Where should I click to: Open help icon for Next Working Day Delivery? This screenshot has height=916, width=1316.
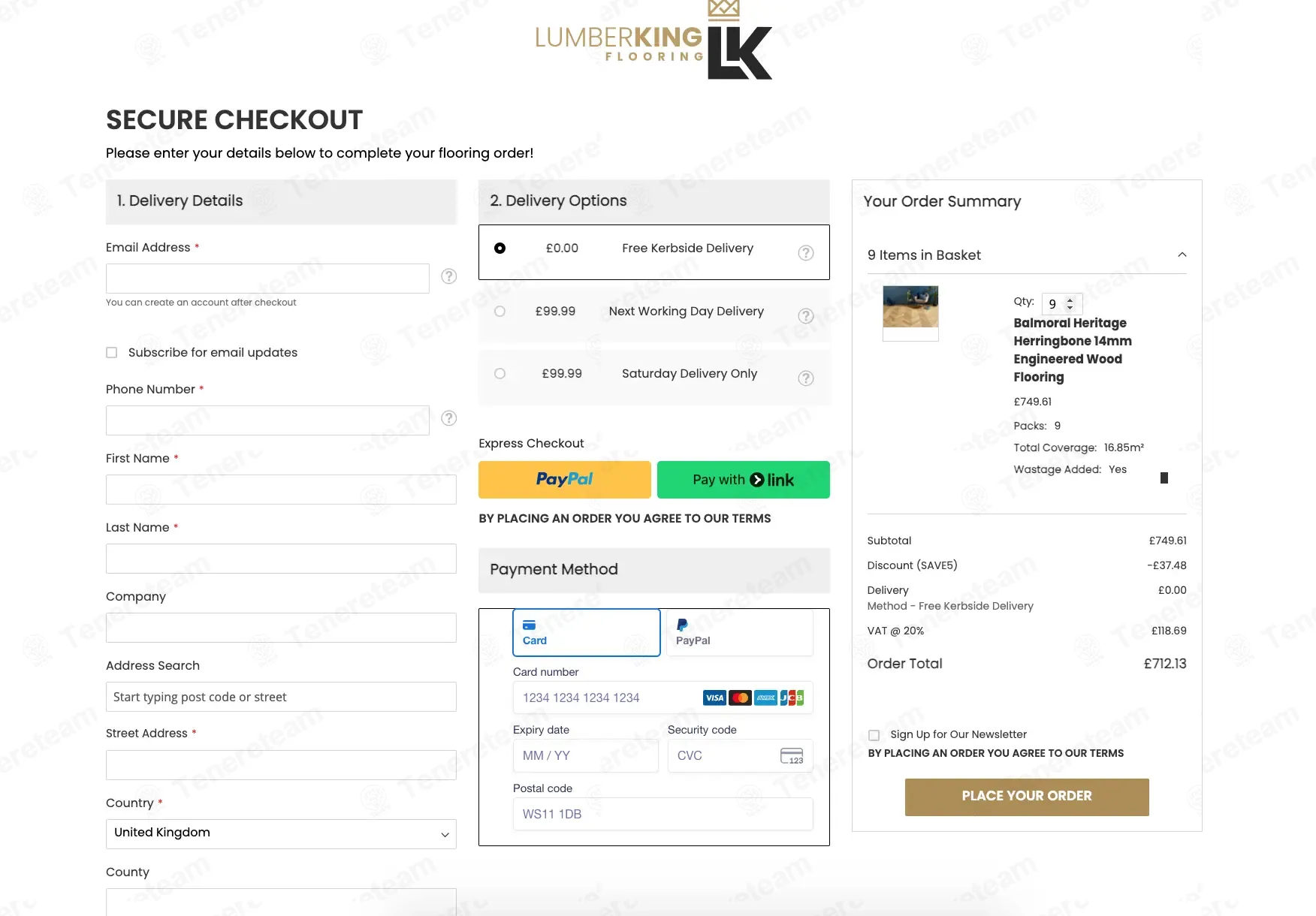pos(805,316)
